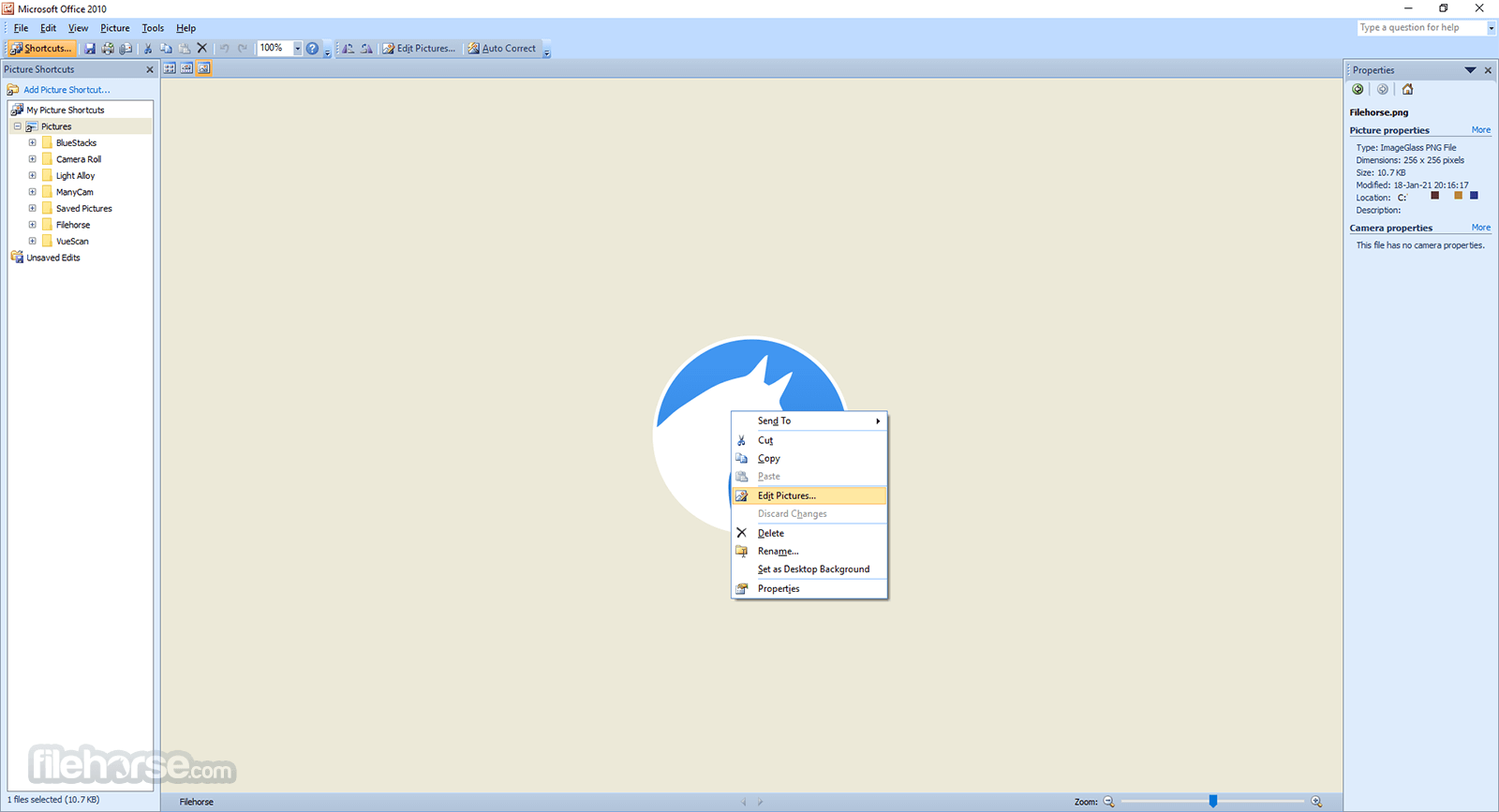
Task: Open the Help menu
Action: 186,28
